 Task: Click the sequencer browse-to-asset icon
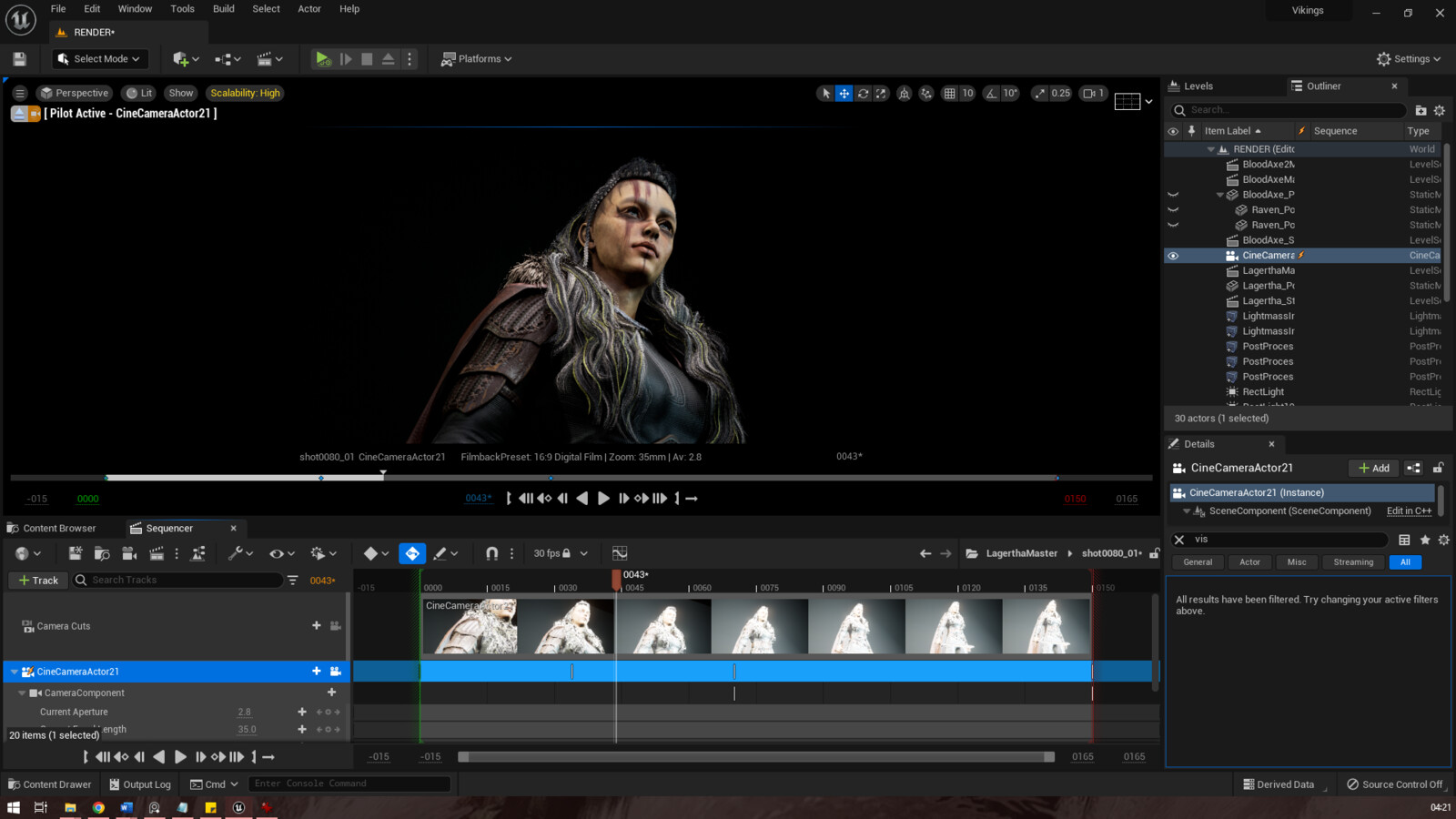(x=102, y=553)
